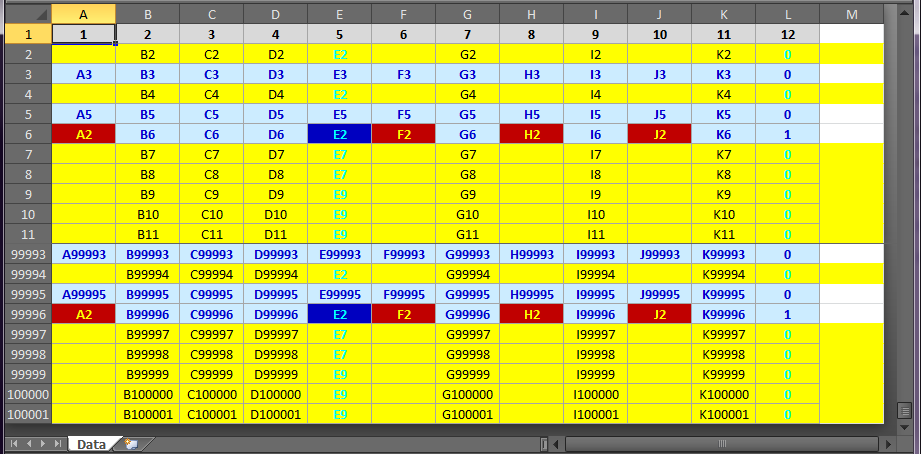This screenshot has width=921, height=454.
Task: Go to the previous sheet tab
Action: point(29,443)
